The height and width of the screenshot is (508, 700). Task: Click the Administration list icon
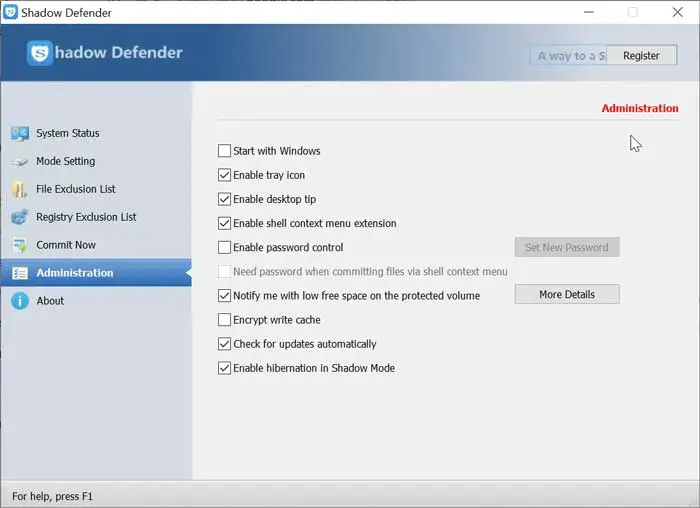20,273
